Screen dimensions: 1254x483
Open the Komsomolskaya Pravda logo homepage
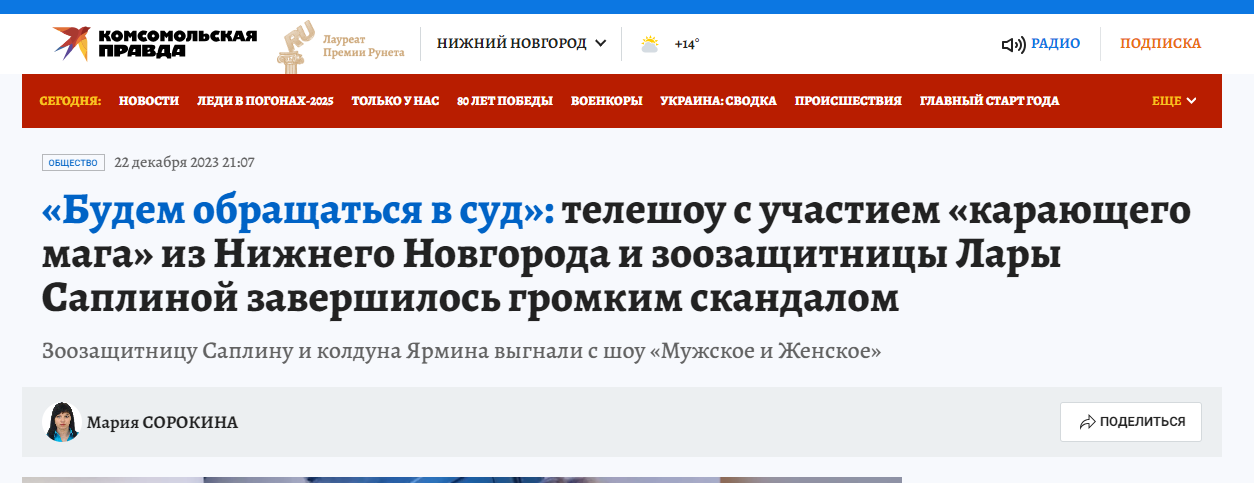coord(154,43)
